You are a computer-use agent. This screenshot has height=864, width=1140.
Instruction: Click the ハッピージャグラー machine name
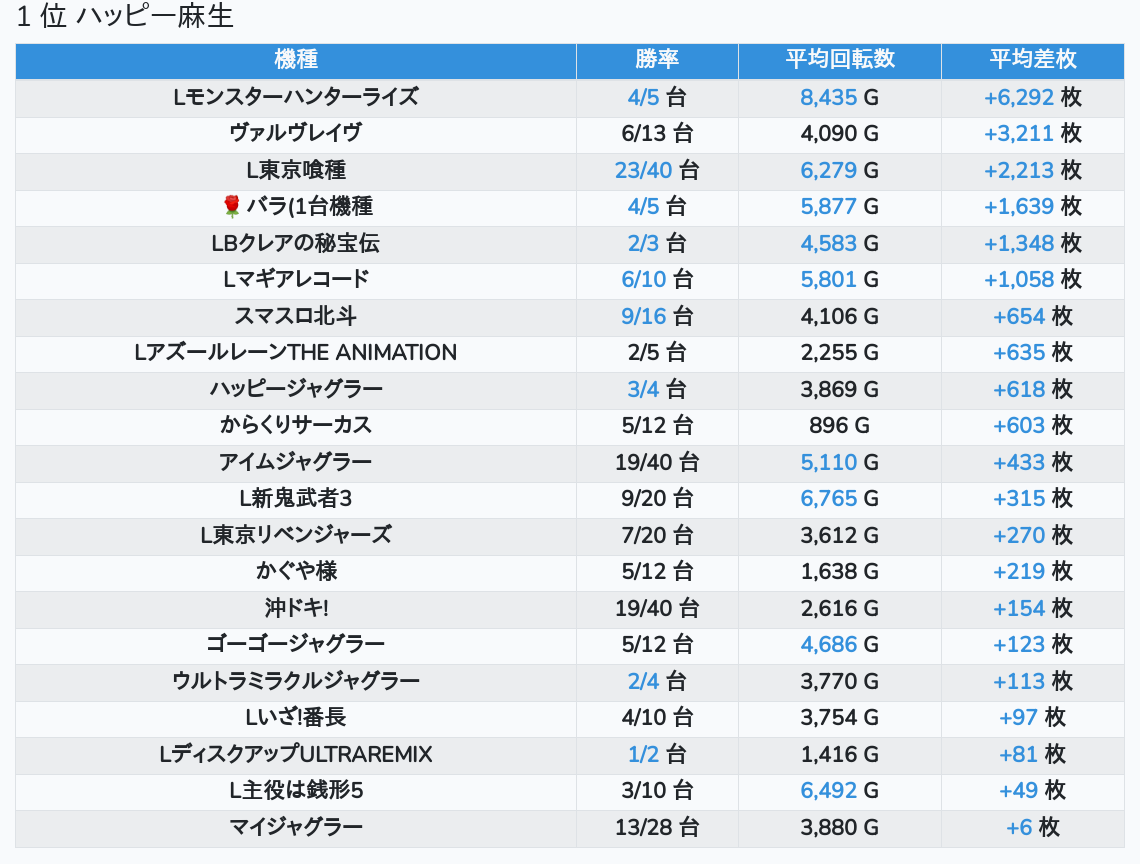pyautogui.click(x=295, y=389)
